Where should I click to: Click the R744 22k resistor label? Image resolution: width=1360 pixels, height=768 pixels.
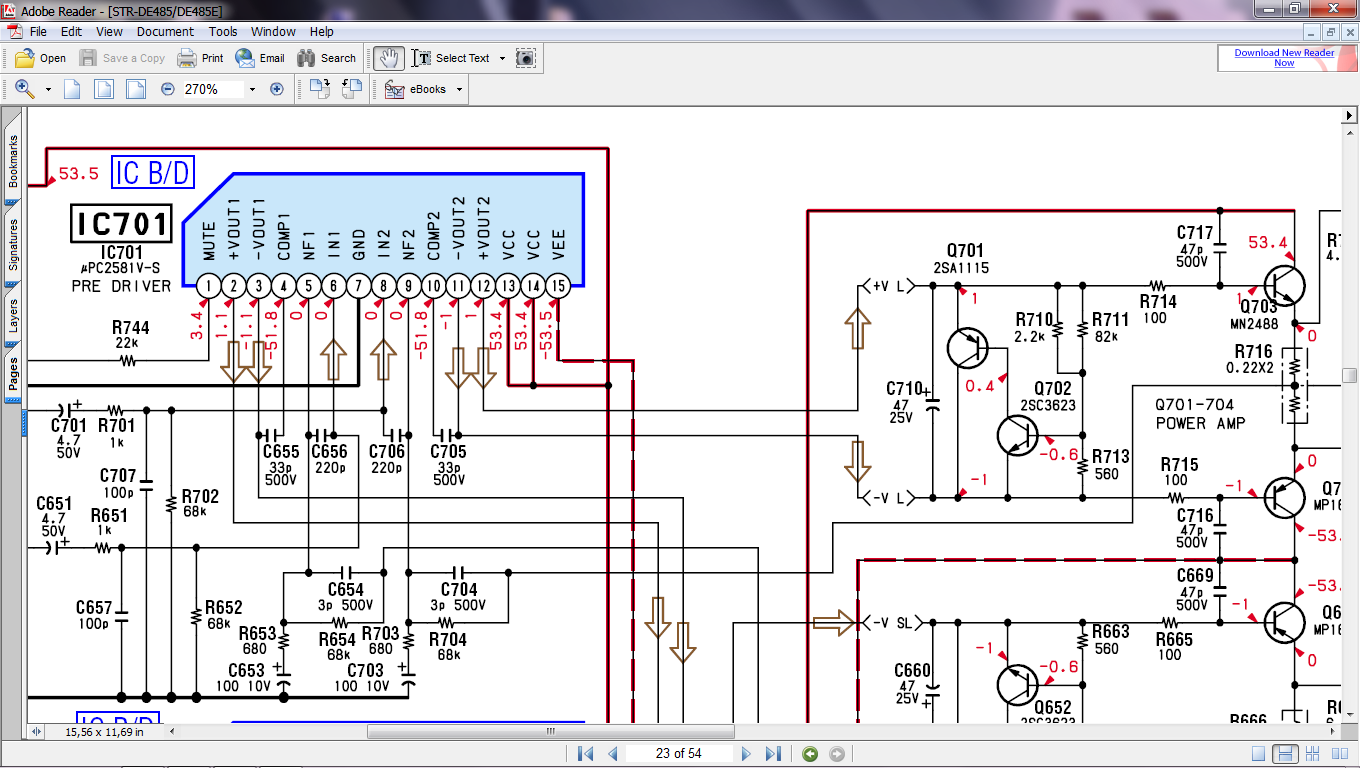click(x=131, y=334)
